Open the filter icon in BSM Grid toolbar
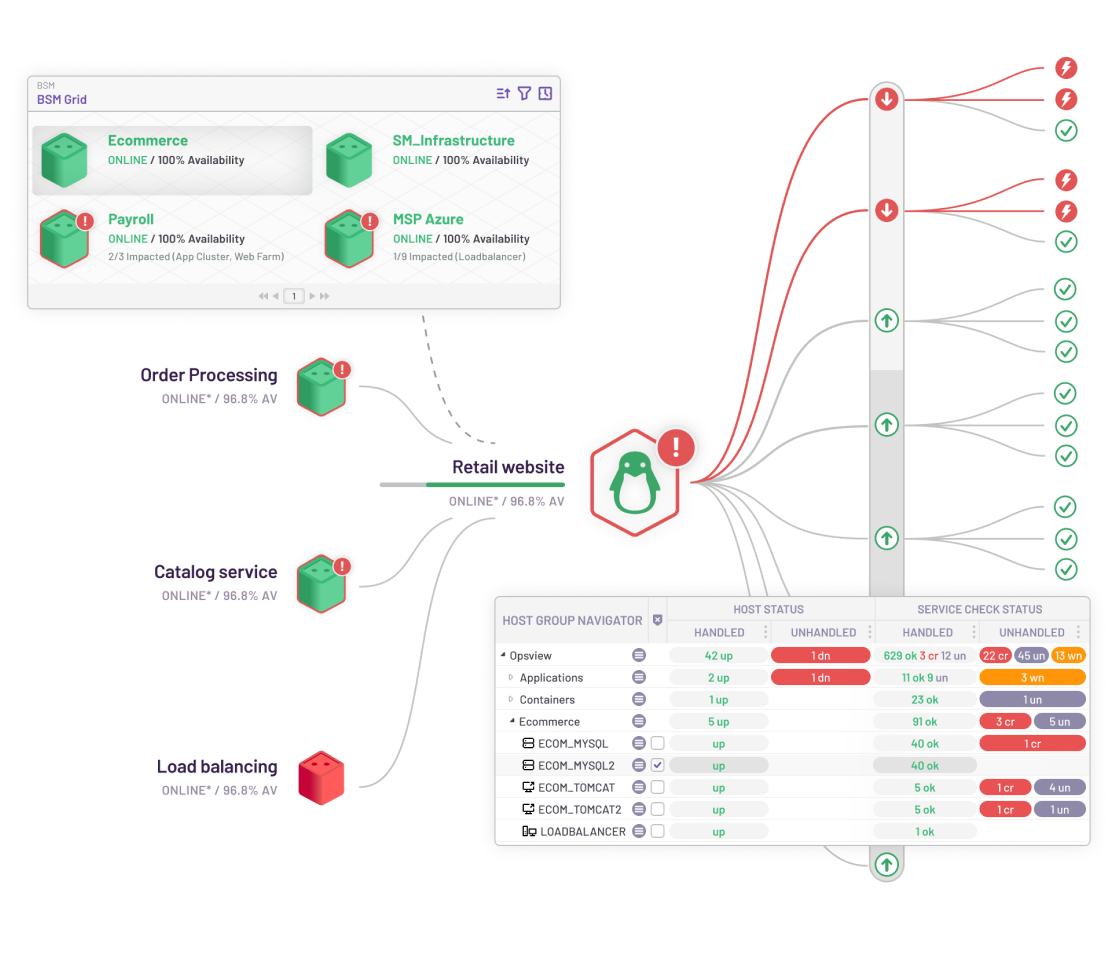The height and width of the screenshot is (960, 1116). coord(524,93)
